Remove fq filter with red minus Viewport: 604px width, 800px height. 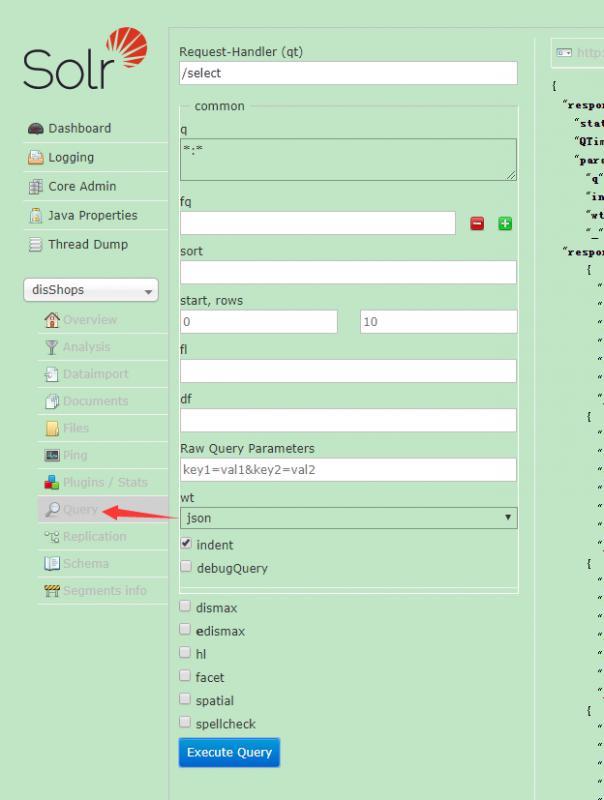coord(477,223)
